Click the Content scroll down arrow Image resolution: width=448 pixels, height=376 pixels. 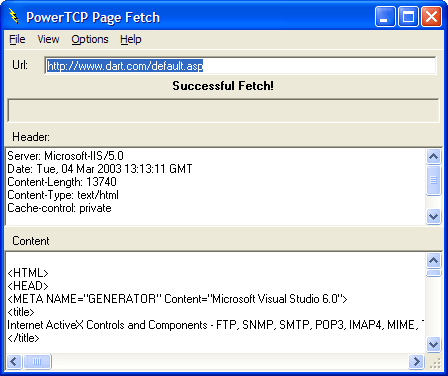pos(433,344)
